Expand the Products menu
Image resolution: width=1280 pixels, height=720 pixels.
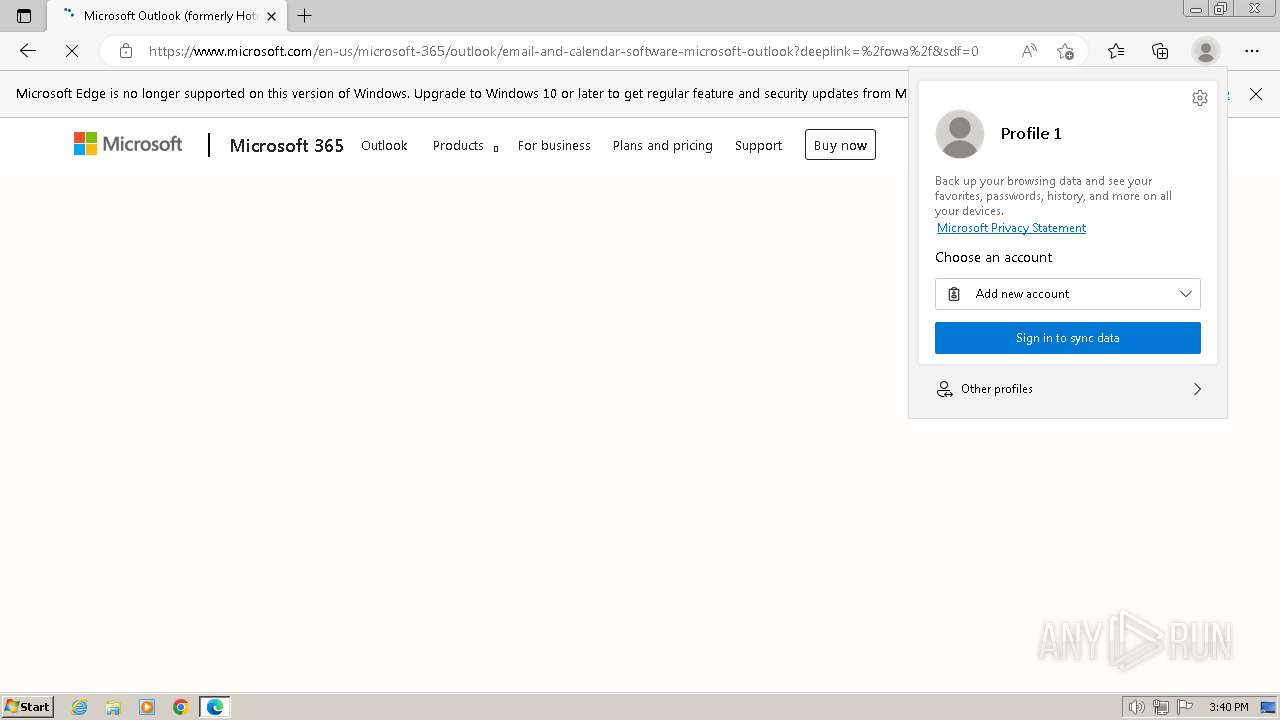click(x=465, y=146)
